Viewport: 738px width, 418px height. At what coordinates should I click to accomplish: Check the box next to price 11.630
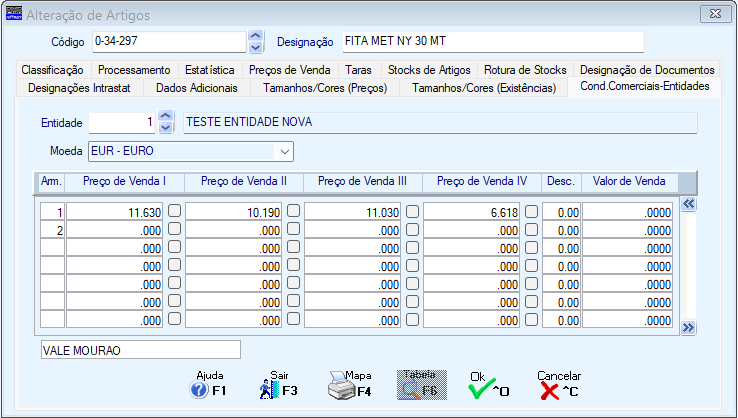(175, 211)
